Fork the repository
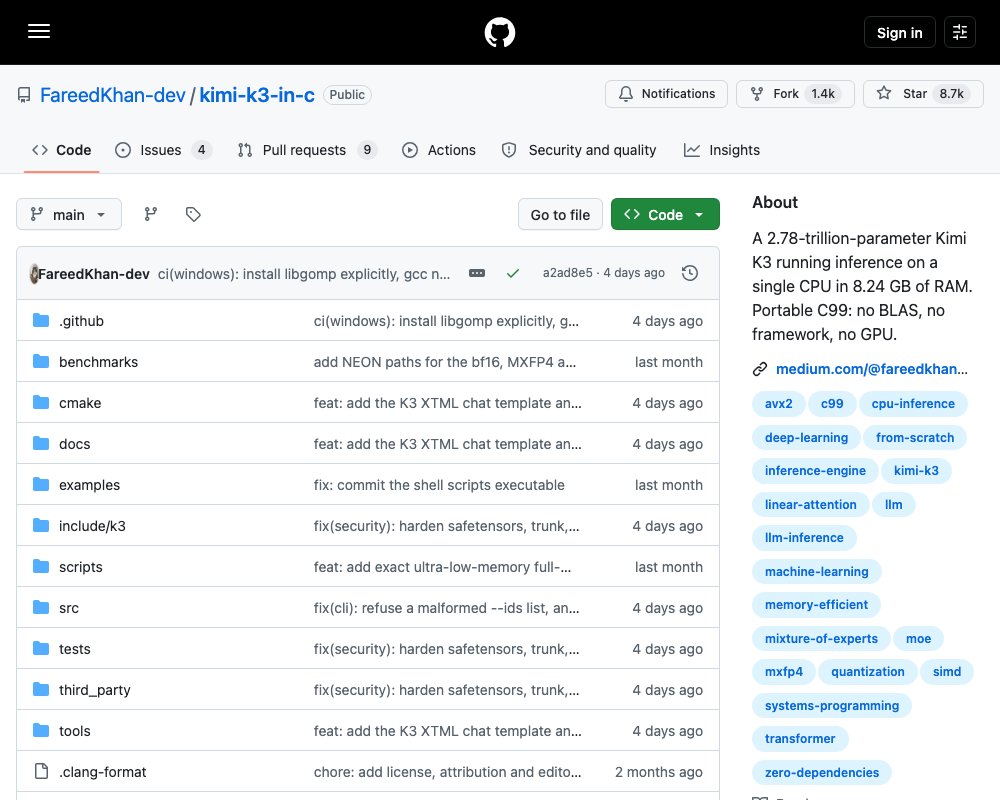This screenshot has width=1000, height=800. [x=795, y=94]
